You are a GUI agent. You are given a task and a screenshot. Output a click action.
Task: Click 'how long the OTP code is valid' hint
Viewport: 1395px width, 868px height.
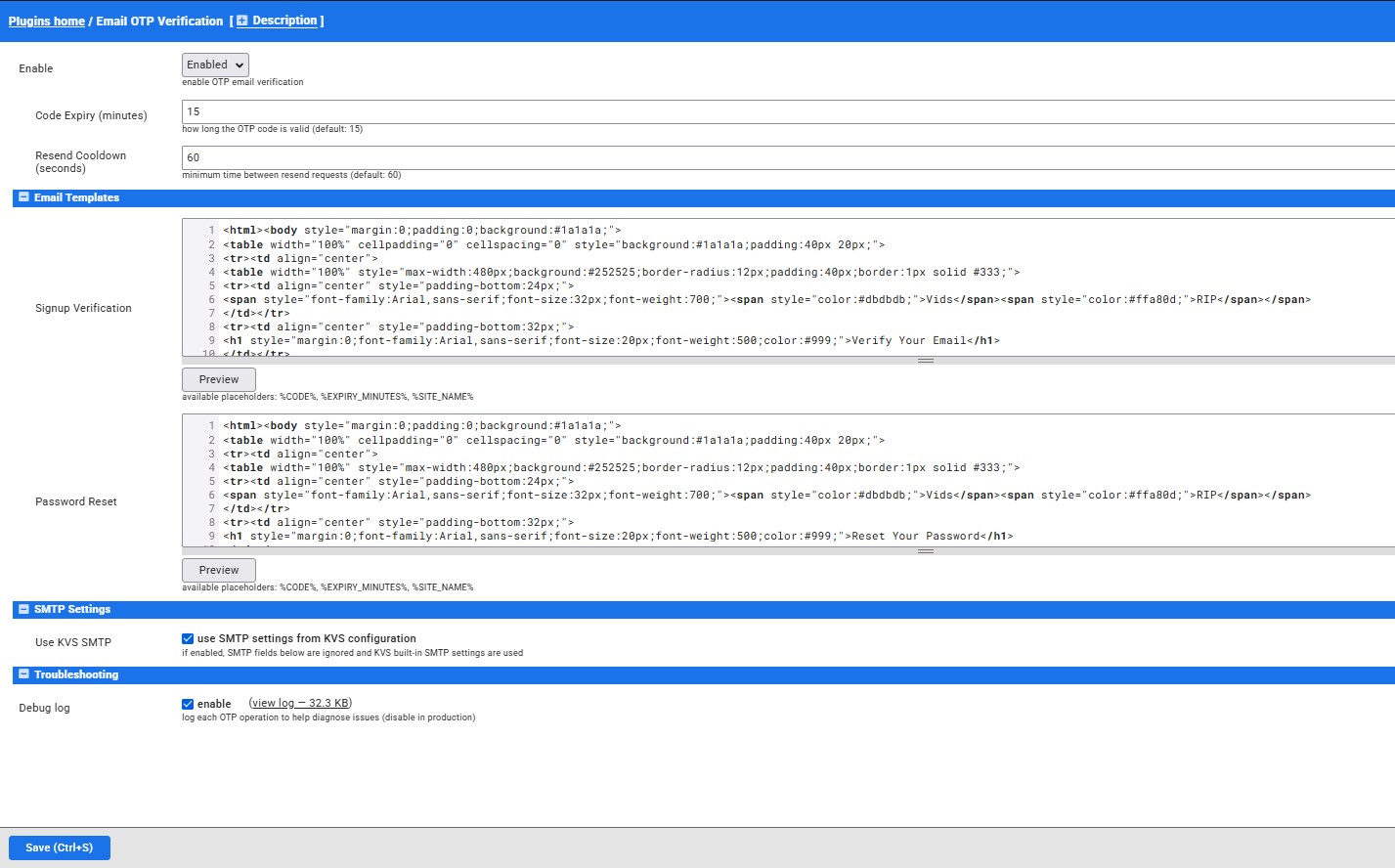(272, 129)
